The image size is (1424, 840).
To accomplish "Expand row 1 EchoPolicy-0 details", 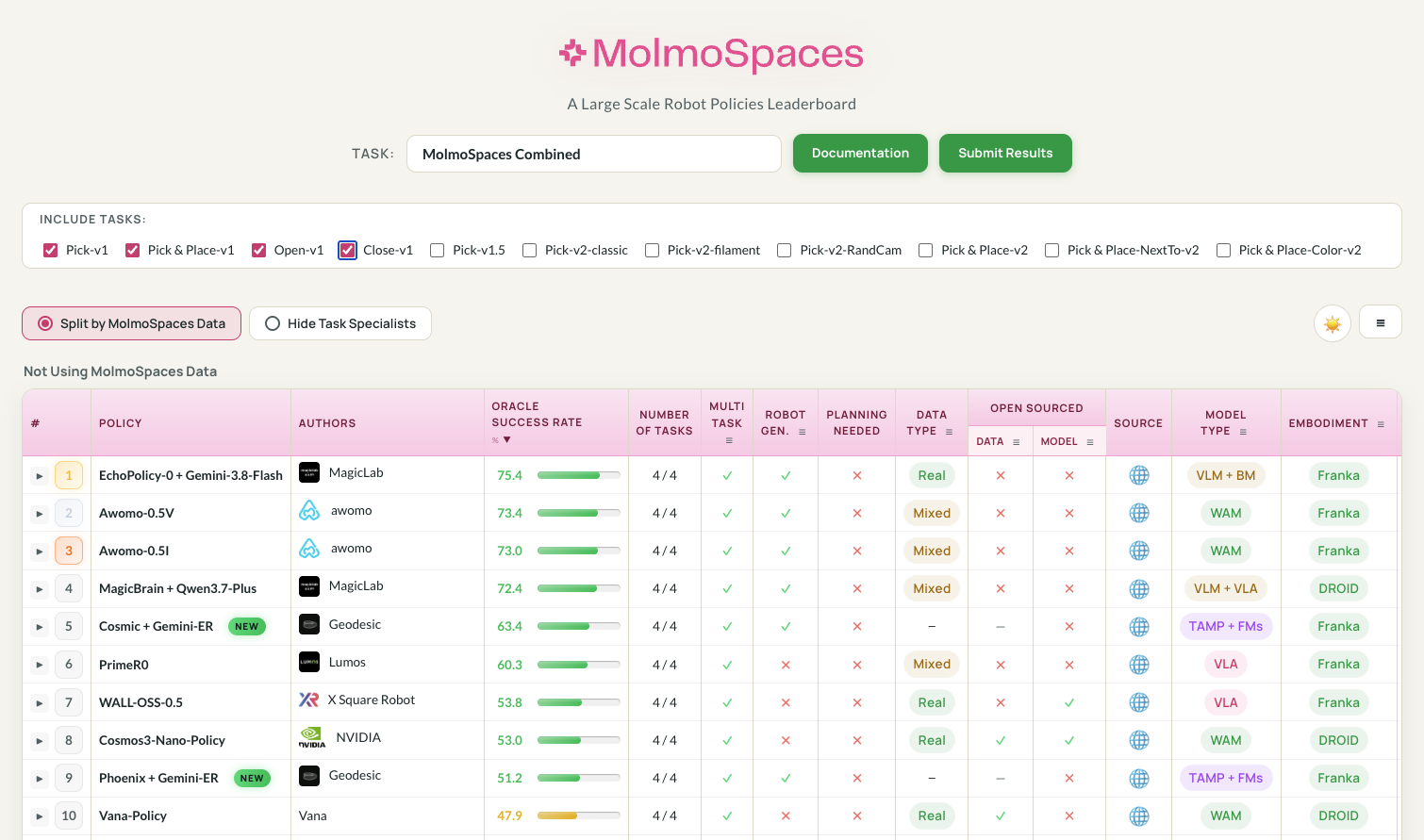I will [x=40, y=476].
